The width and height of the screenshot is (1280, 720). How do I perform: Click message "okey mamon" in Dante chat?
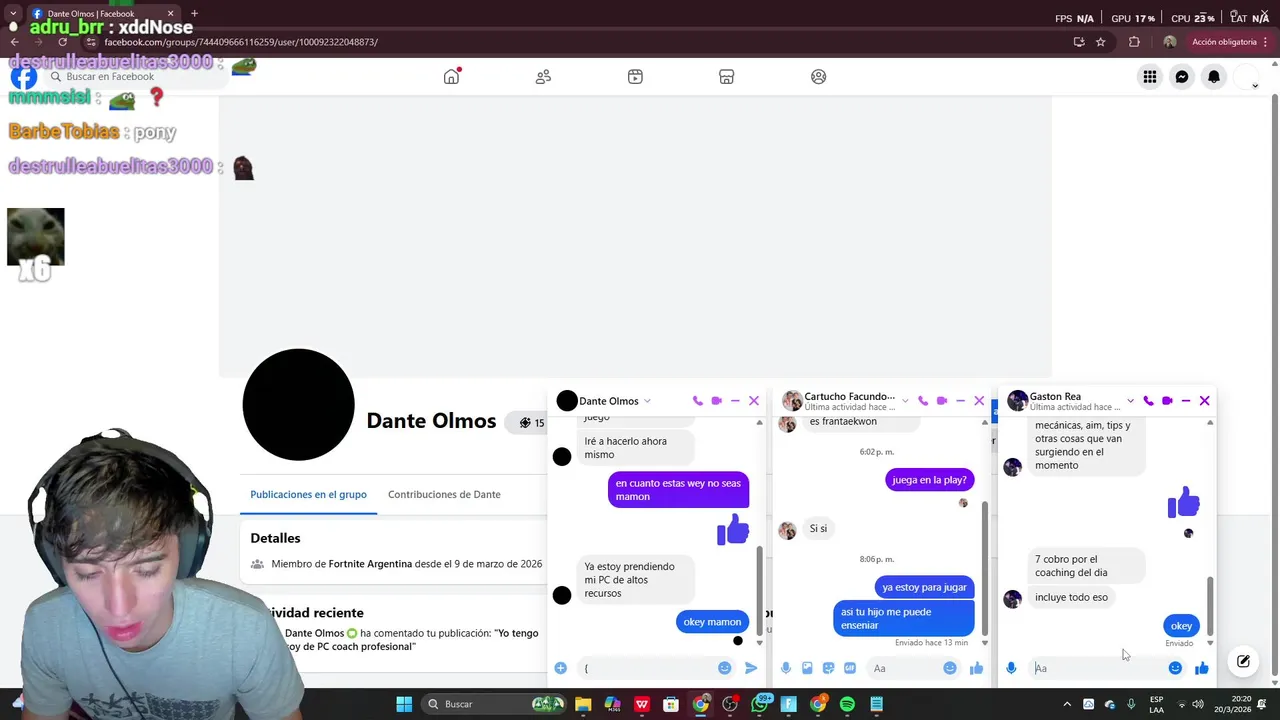pyautogui.click(x=712, y=622)
